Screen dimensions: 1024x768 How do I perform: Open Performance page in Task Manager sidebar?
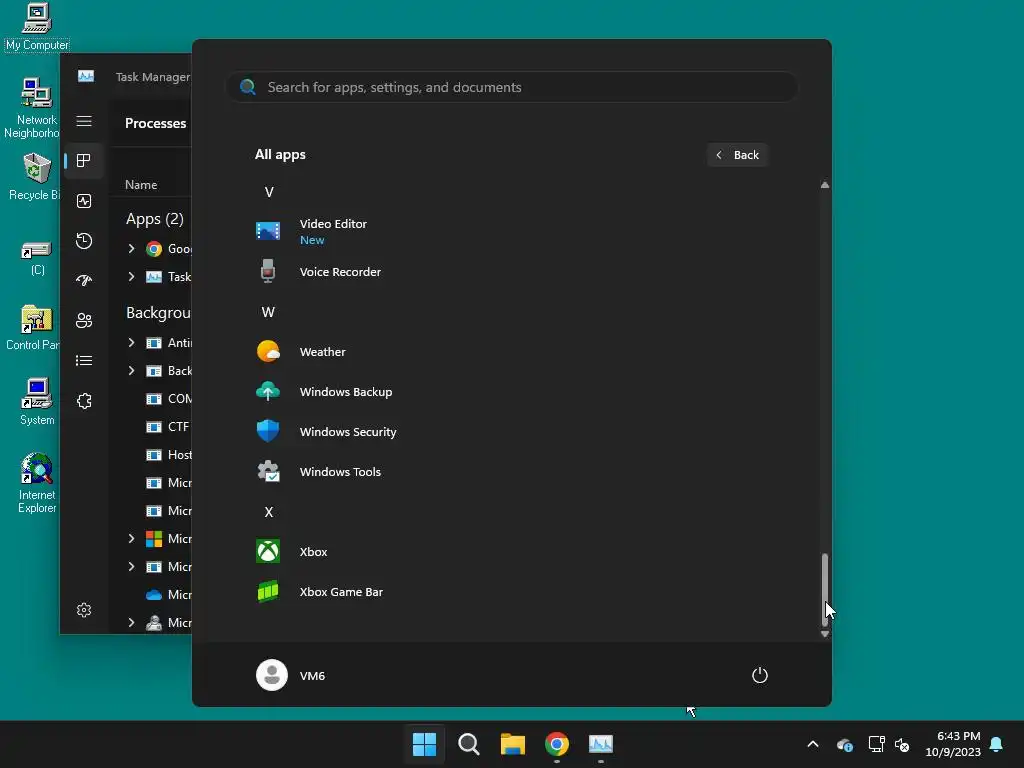pos(84,201)
